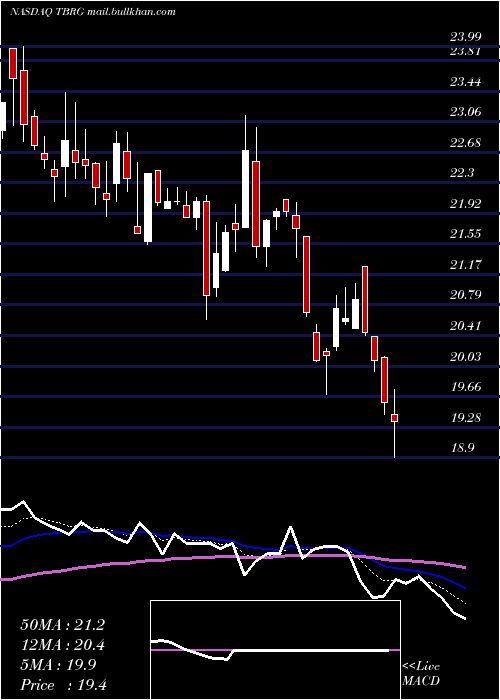Click the 50MA : 21.2 readout
500x700 pixels.
62,625
